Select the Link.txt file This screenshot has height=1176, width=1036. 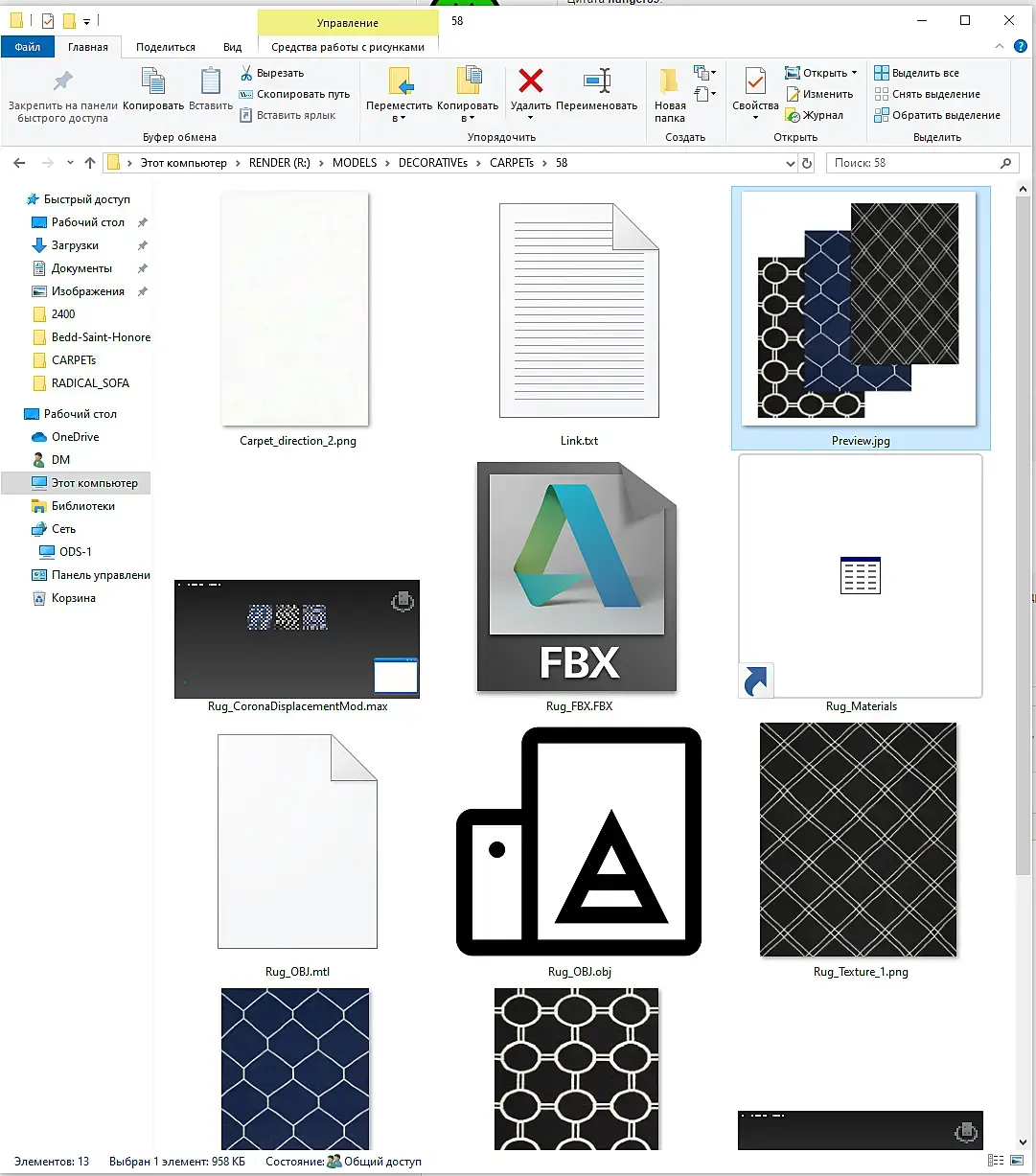(579, 311)
